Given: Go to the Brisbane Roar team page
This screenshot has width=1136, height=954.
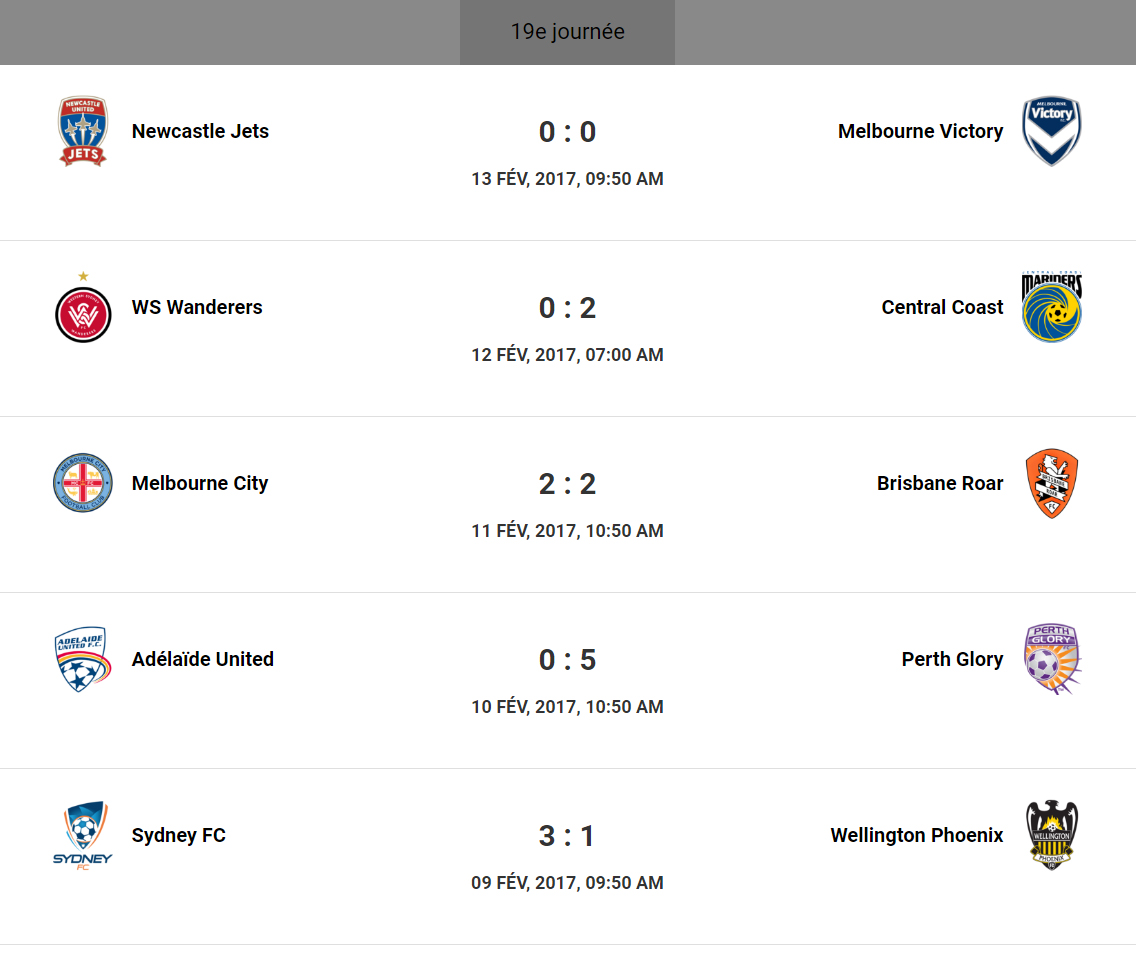Looking at the screenshot, I should click(940, 483).
